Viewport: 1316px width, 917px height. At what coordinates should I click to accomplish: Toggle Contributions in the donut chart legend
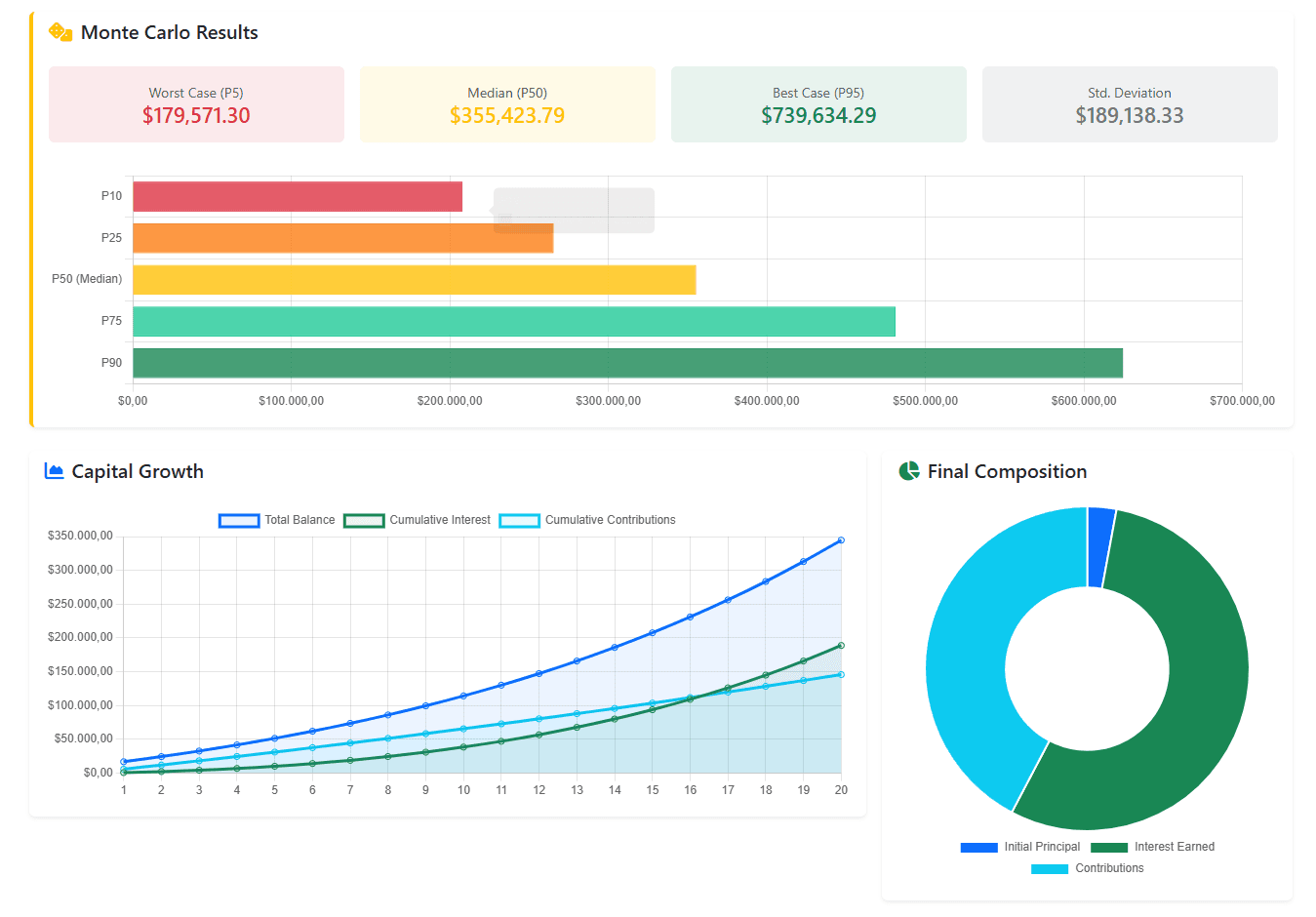point(1088,868)
